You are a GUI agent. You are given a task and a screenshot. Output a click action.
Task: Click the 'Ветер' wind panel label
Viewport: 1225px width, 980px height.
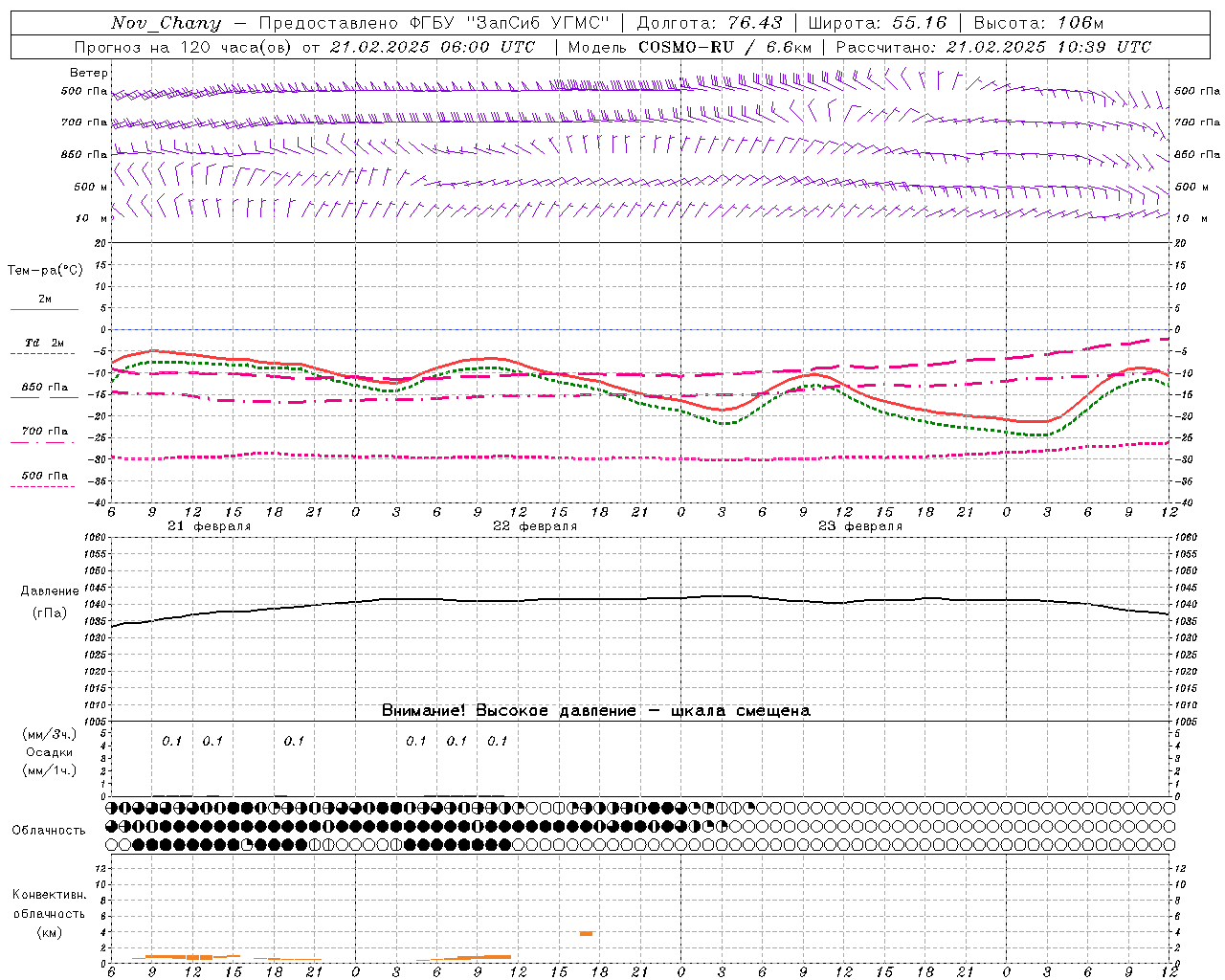point(89,73)
